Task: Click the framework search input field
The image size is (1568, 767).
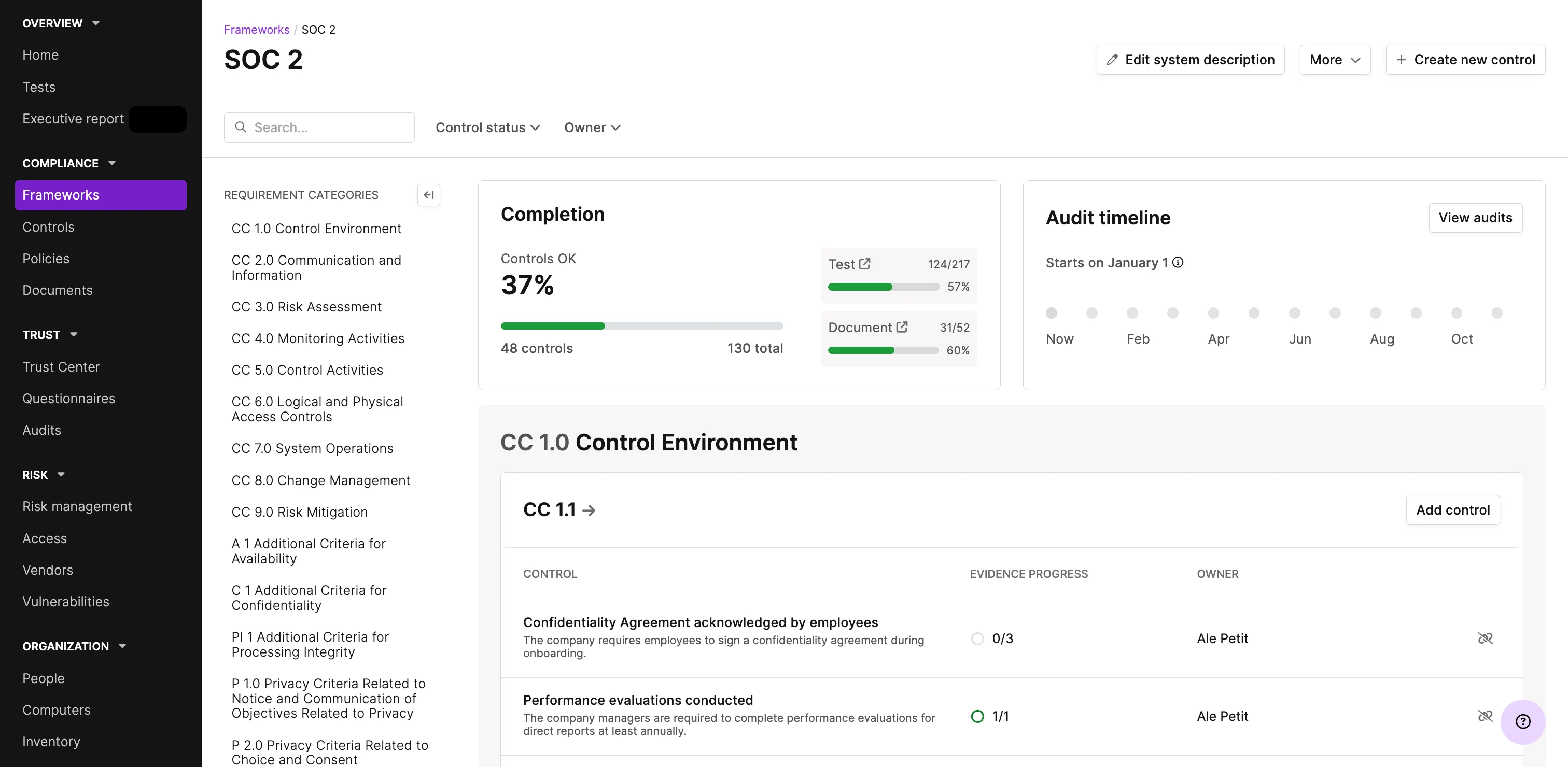Action: (x=329, y=127)
